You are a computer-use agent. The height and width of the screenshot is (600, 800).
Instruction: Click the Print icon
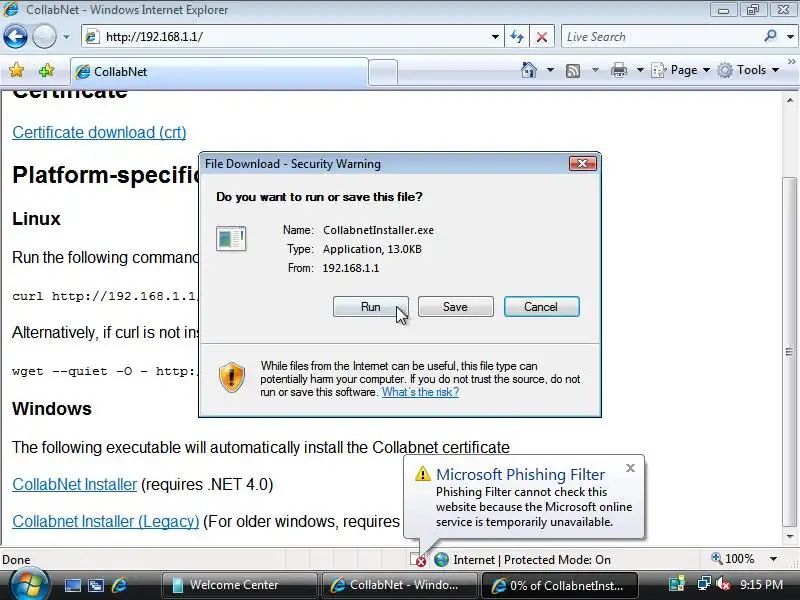point(619,70)
